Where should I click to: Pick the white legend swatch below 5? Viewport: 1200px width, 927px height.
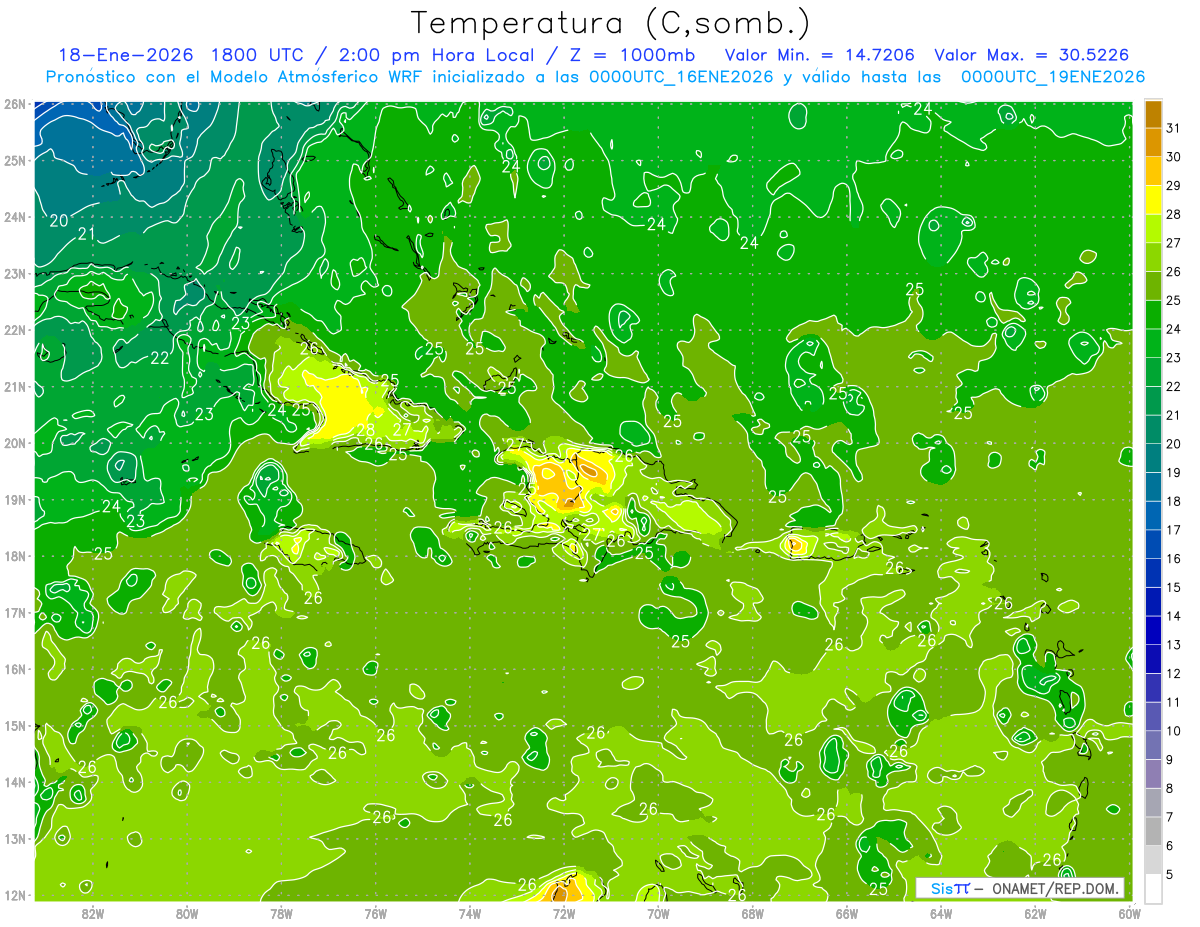(x=1153, y=888)
